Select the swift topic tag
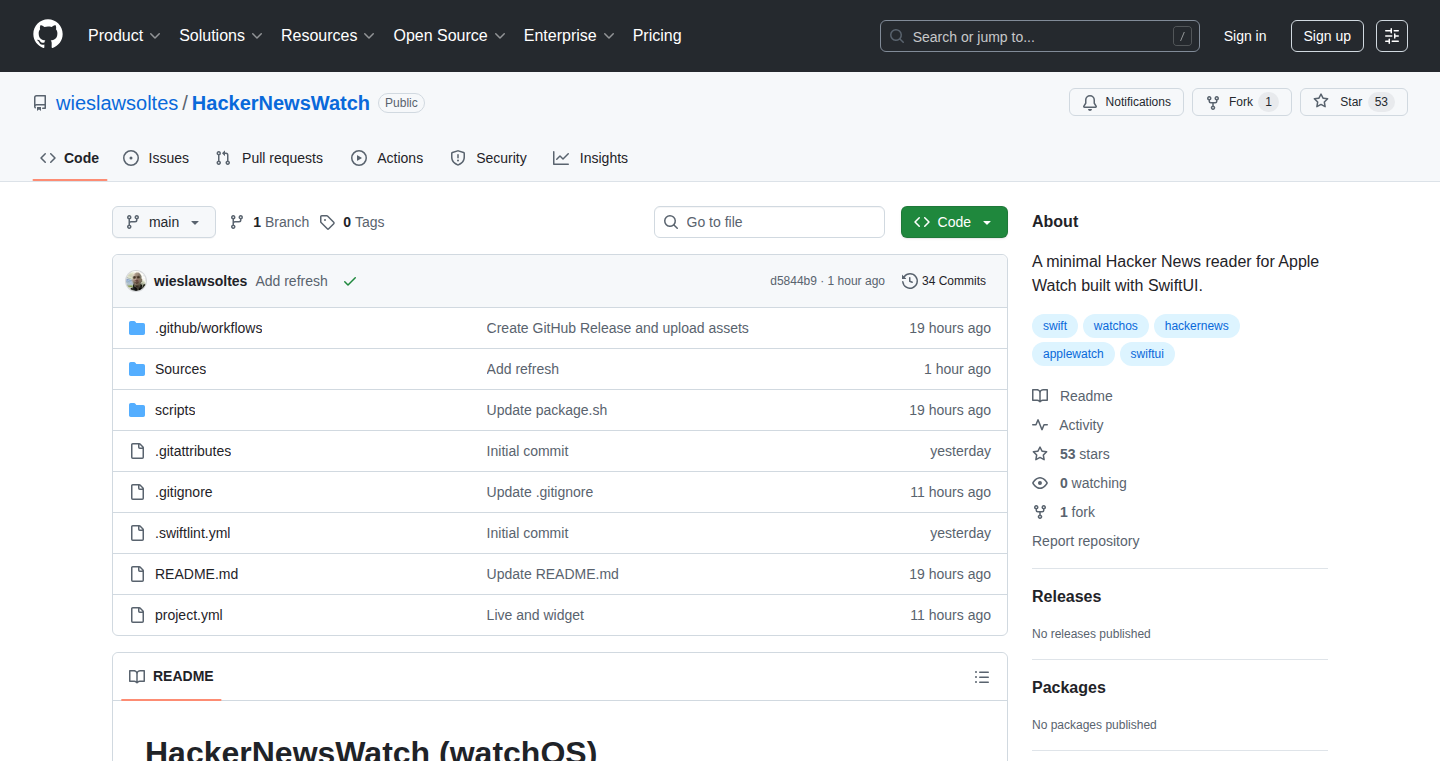This screenshot has width=1440, height=761. click(x=1055, y=326)
